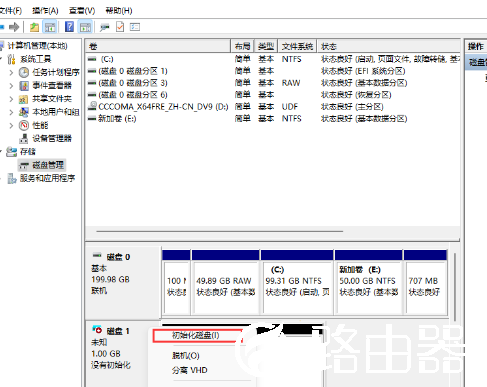The image size is (487, 387).
Task: Expand the Task Scheduler tree node
Action: click(11, 72)
